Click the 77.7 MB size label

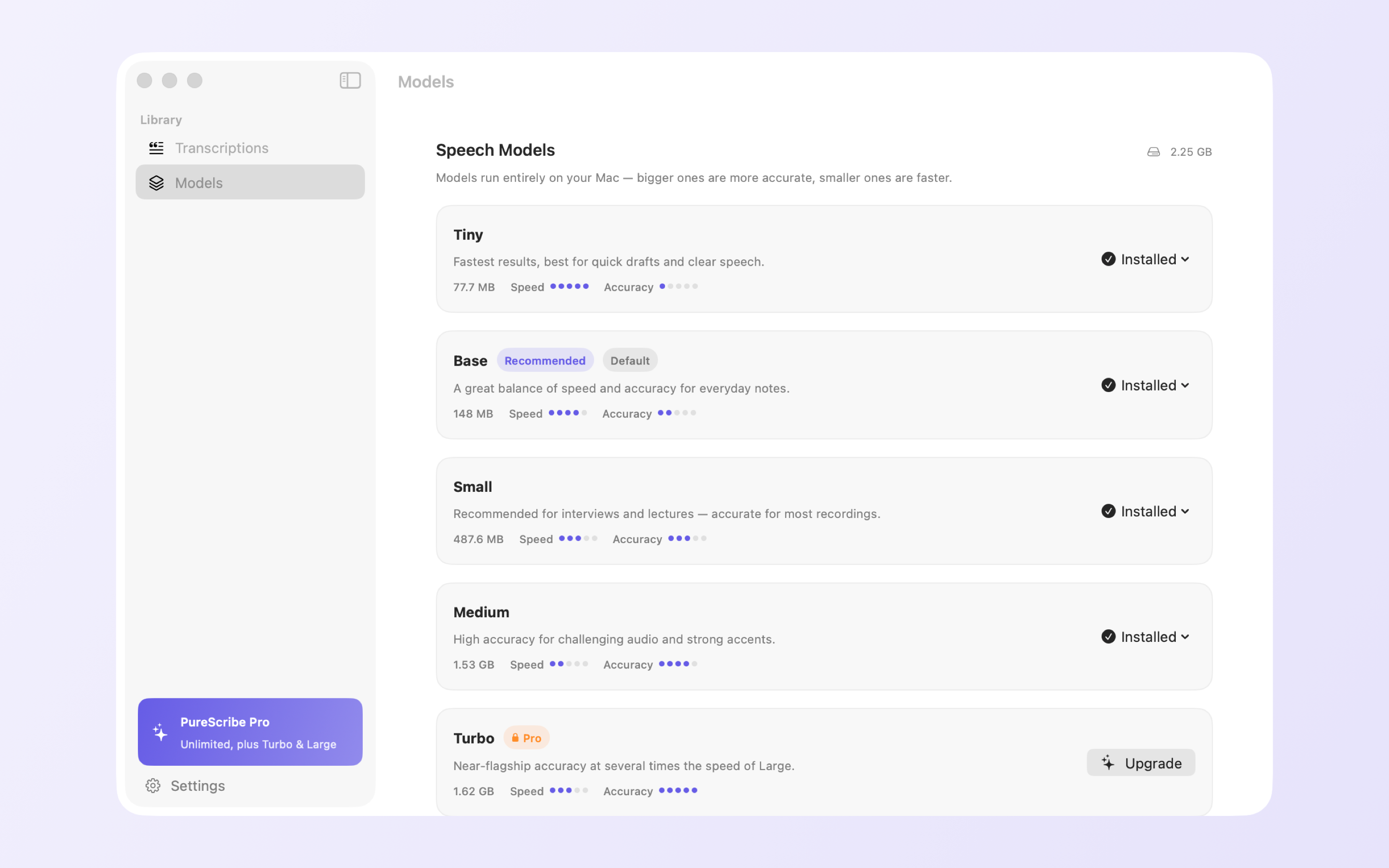tap(474, 287)
